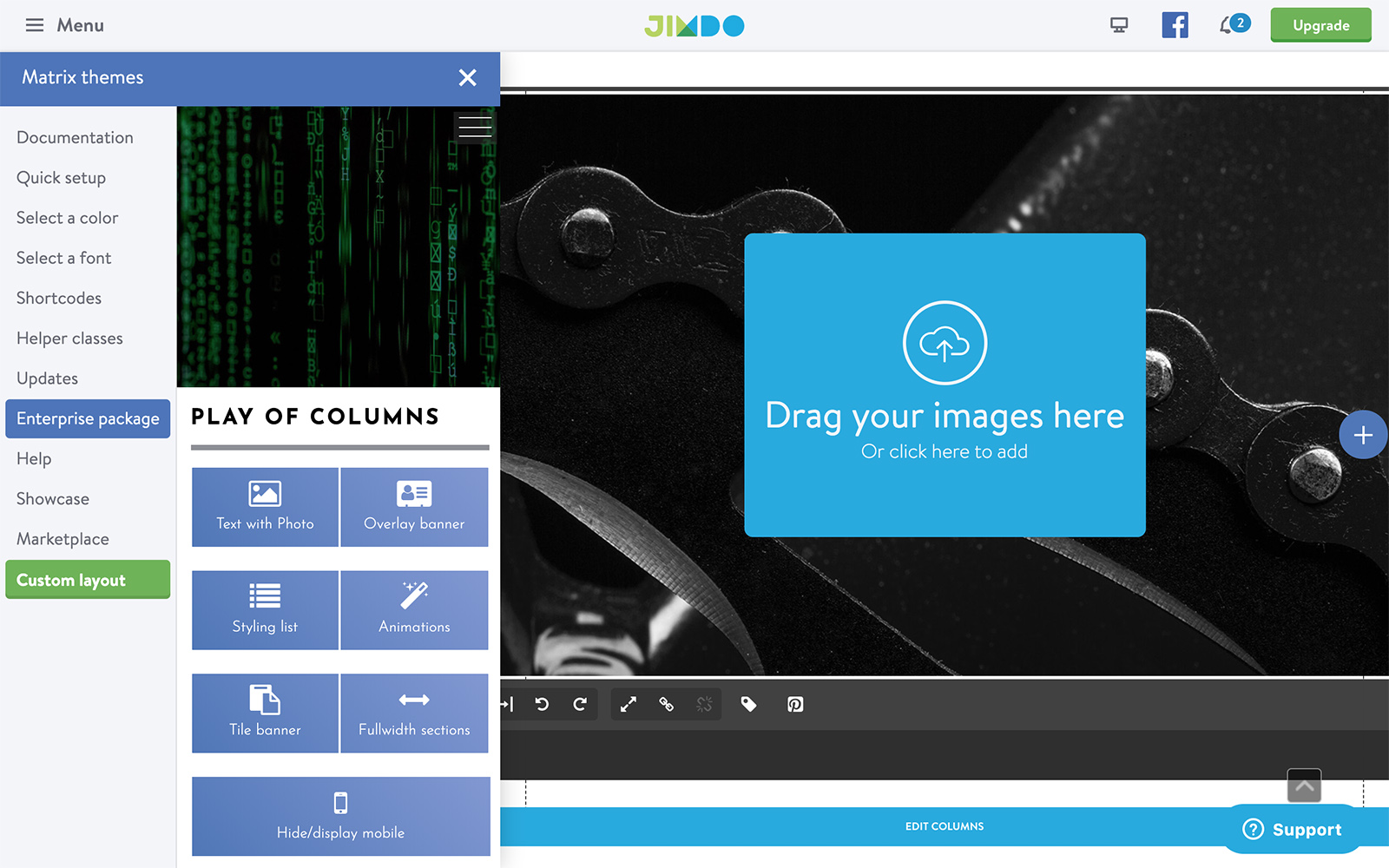This screenshot has height=868, width=1389.
Task: Open notifications via the bell icon
Action: (x=1229, y=25)
